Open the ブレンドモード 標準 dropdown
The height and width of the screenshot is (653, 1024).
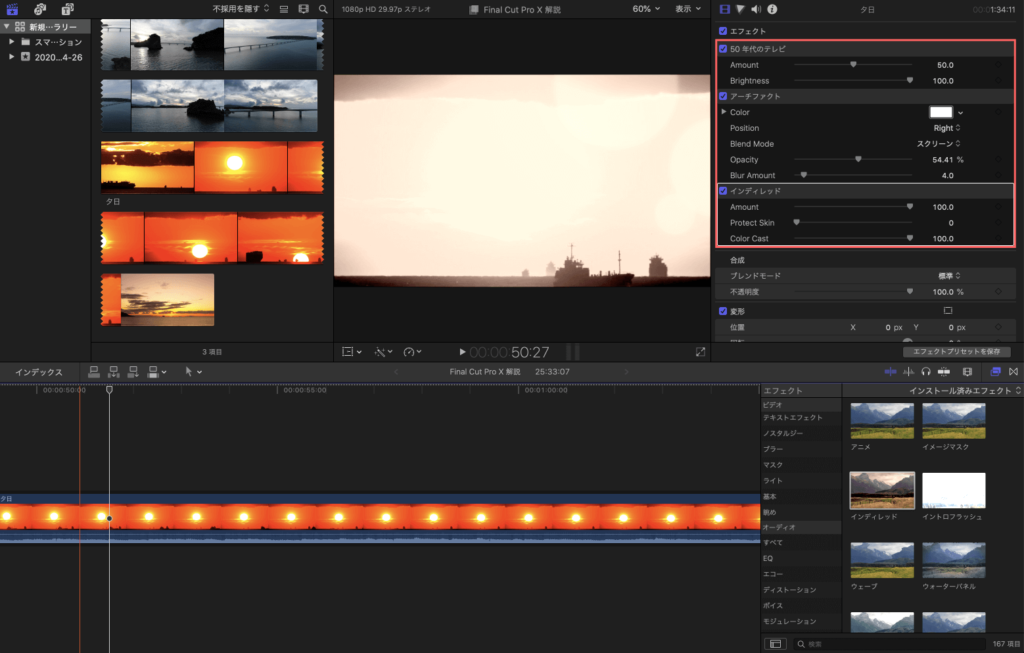[x=949, y=276]
